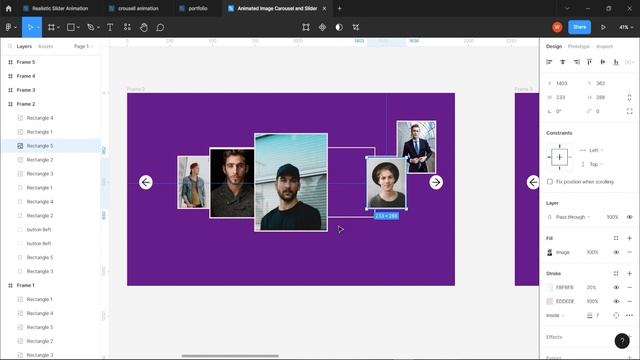Click the Create component icon
640x360 pixels.
(x=322, y=27)
